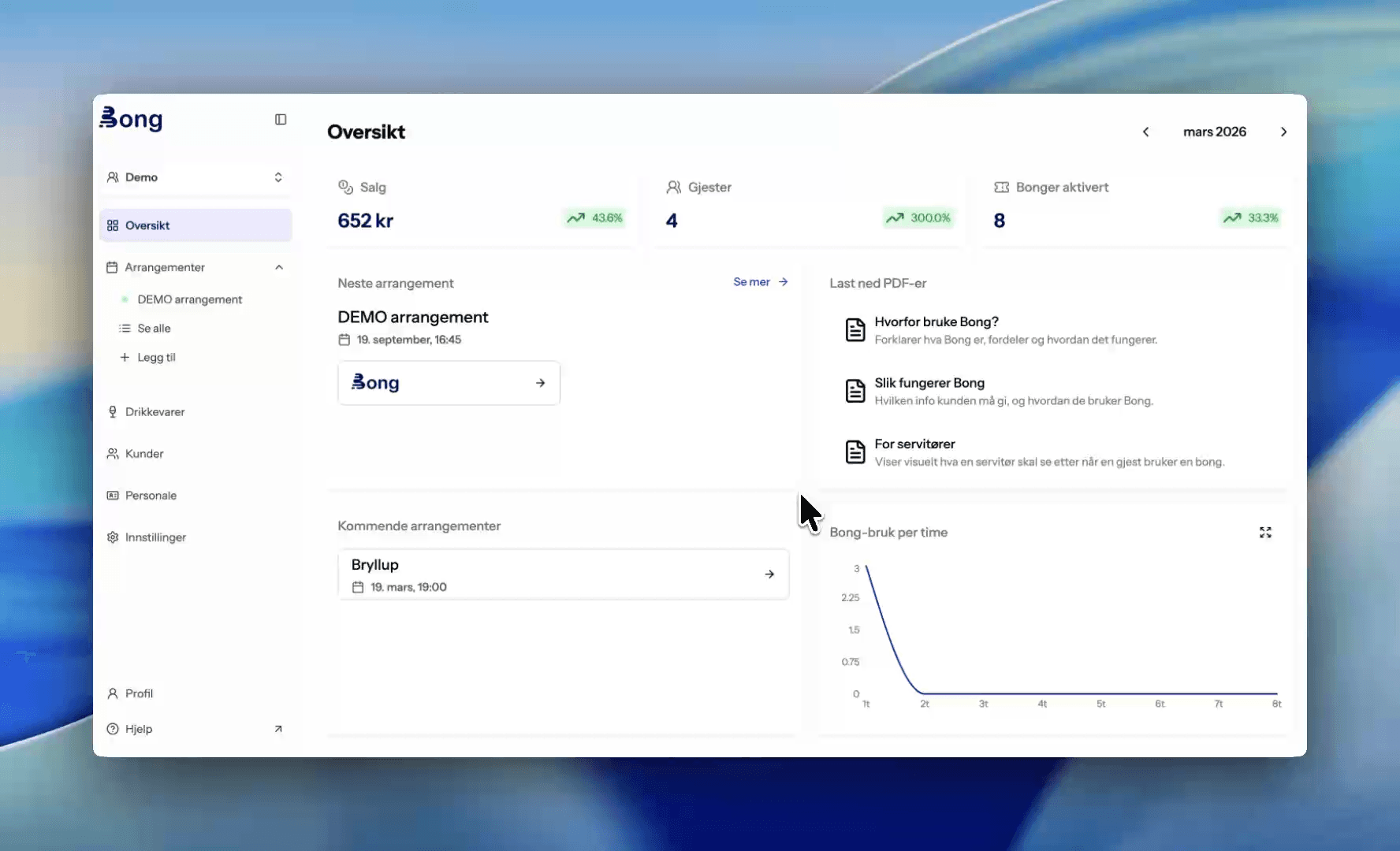Screen dimensions: 1400x851
Task: Open the Profil page
Action: [139, 693]
